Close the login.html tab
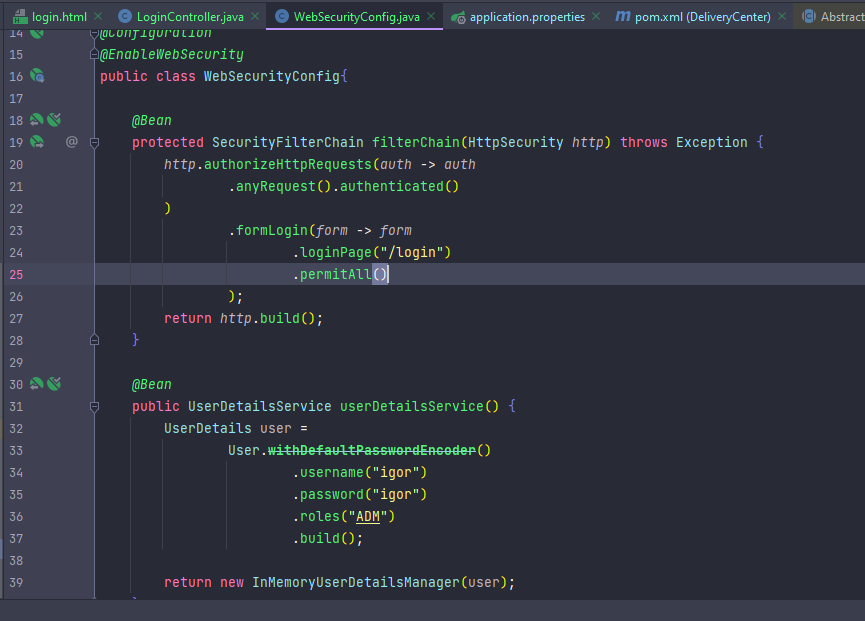The width and height of the screenshot is (865, 621). 98,17
